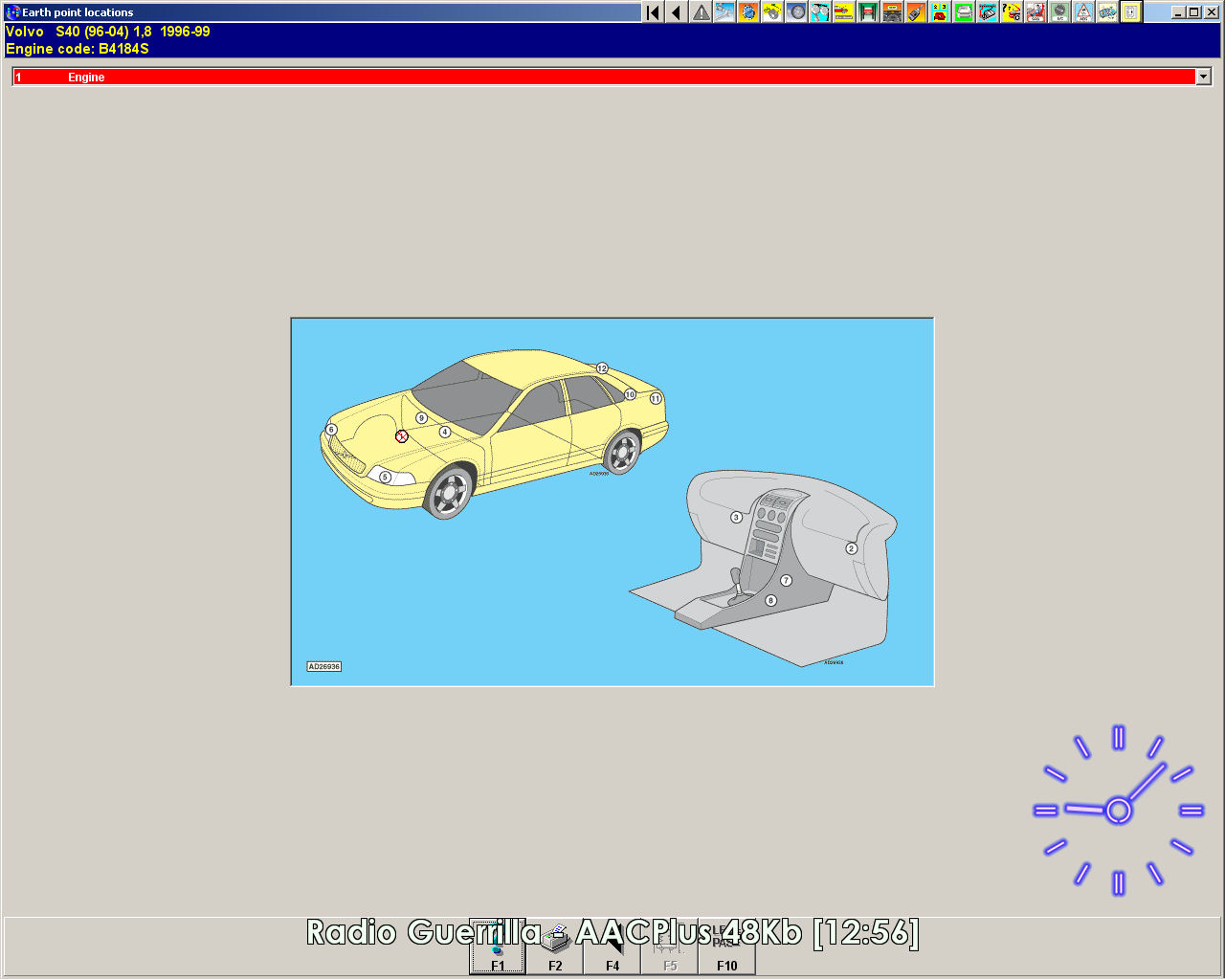This screenshot has height=980, width=1225.
Task: Click the car lift (green ramp) toolbar icon
Action: [868, 12]
